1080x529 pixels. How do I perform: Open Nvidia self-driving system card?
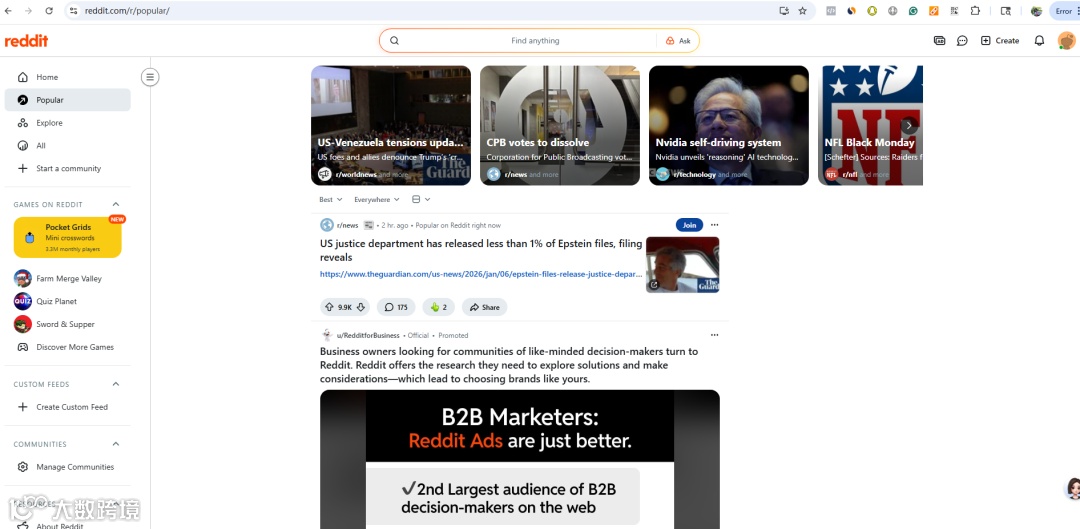point(729,125)
